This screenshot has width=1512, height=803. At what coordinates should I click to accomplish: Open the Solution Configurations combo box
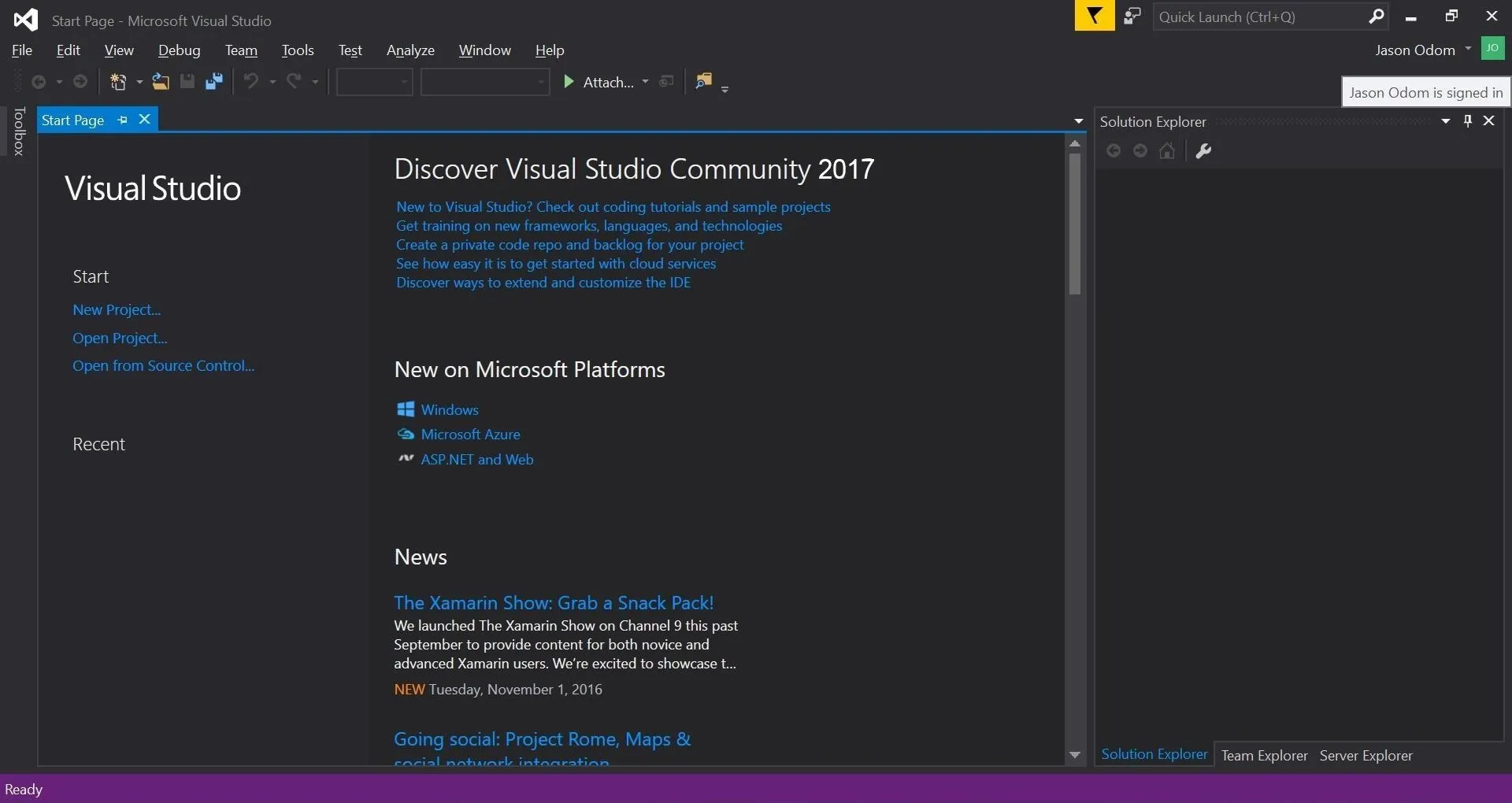375,82
